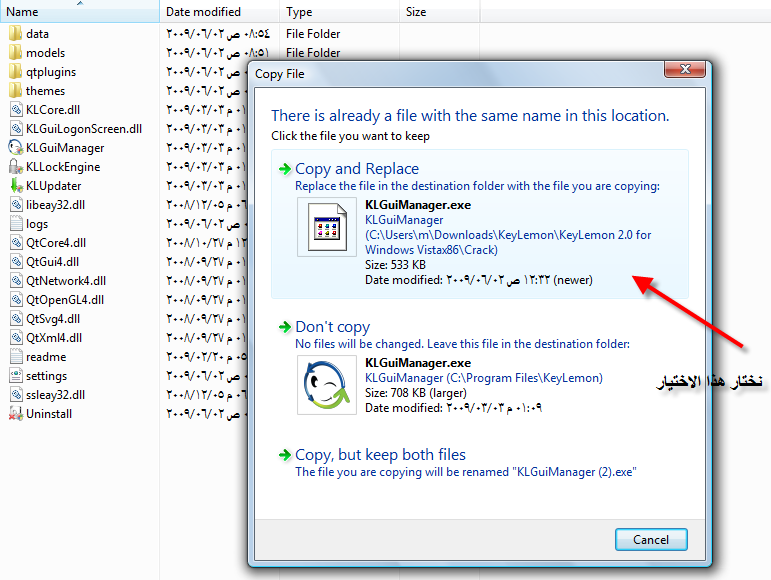
Task: Choose Copy and Replace option
Action: 480,224
